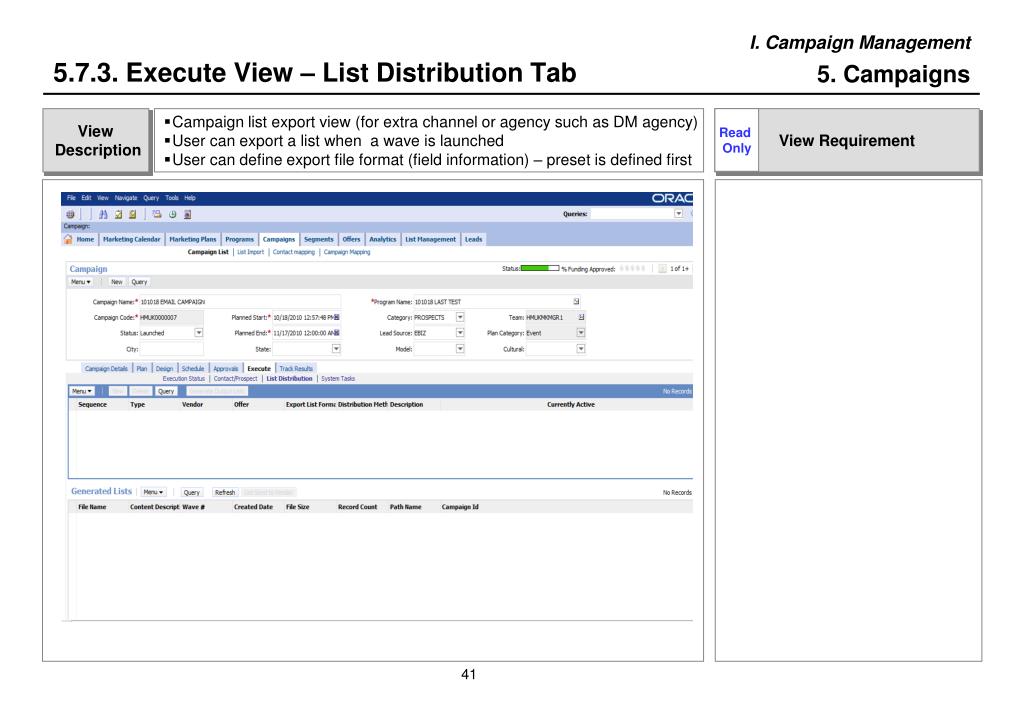Open the Category PROSPECTS dropdown

[460, 317]
